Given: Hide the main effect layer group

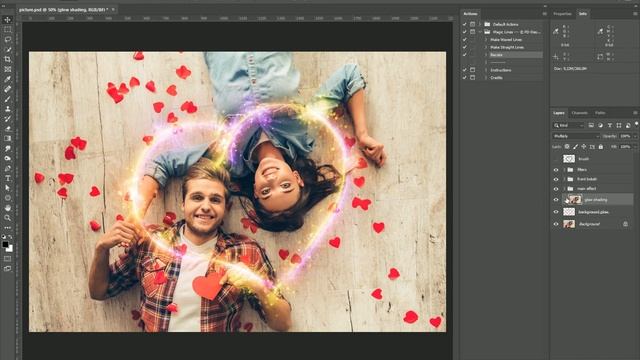Looking at the screenshot, I should pos(556,189).
